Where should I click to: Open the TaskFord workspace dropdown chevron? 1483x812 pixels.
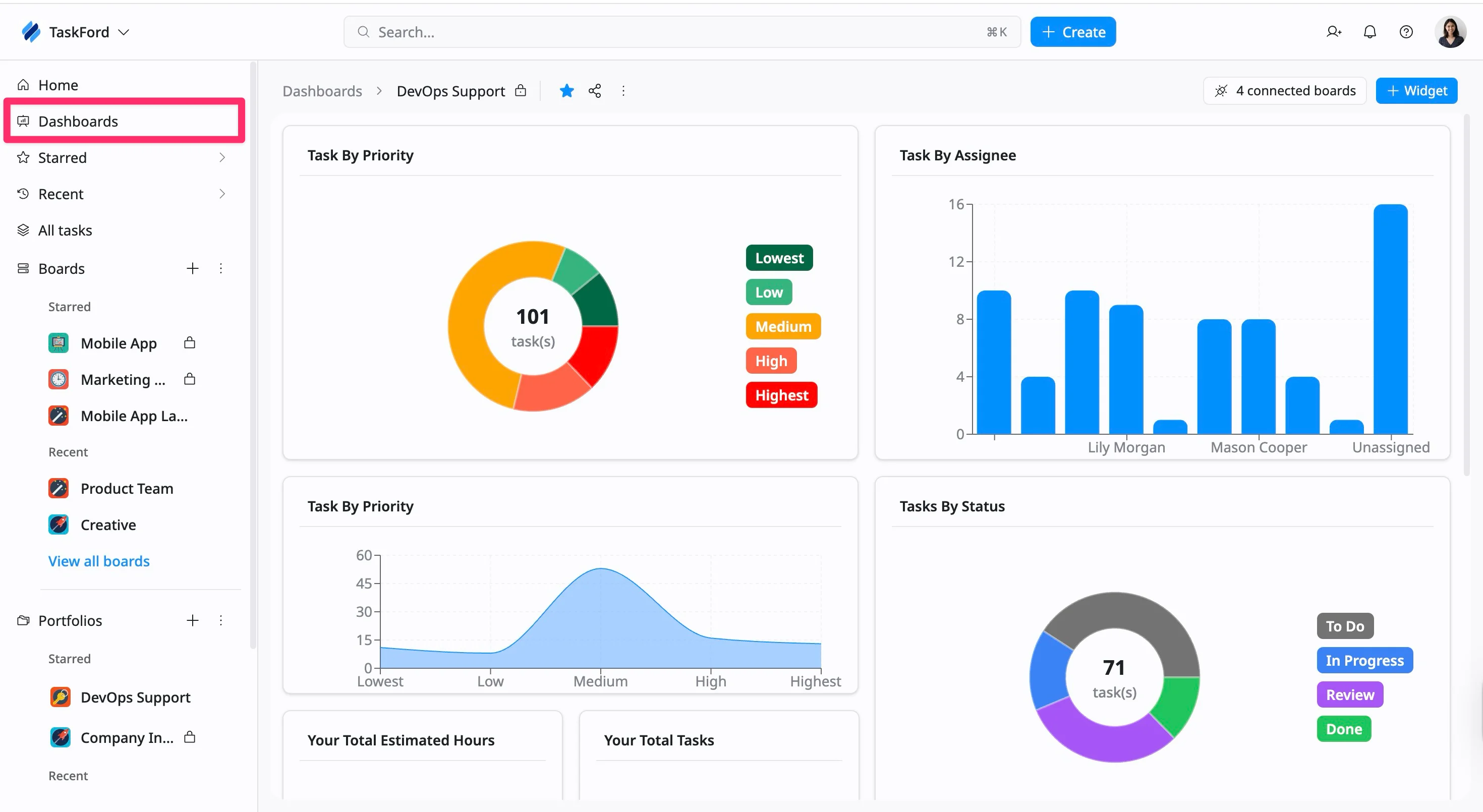point(124,32)
